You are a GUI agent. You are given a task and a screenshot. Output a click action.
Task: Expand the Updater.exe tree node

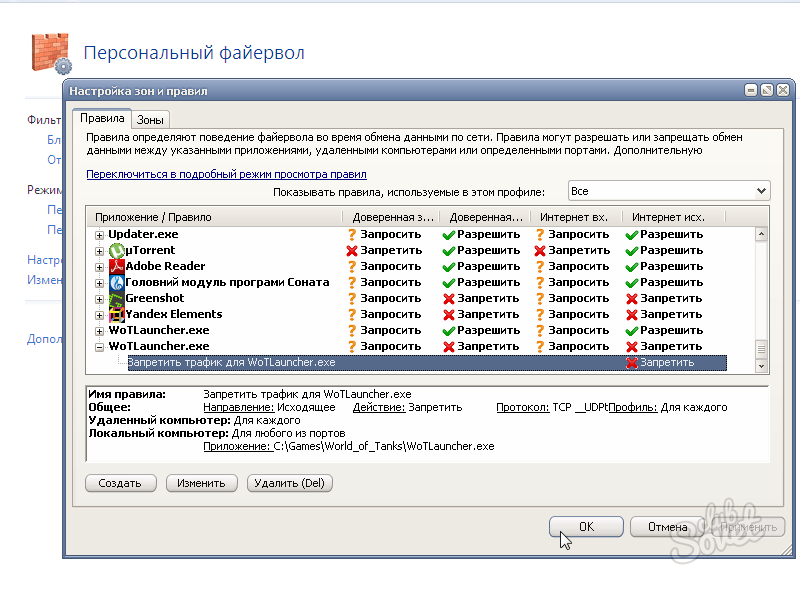click(99, 234)
